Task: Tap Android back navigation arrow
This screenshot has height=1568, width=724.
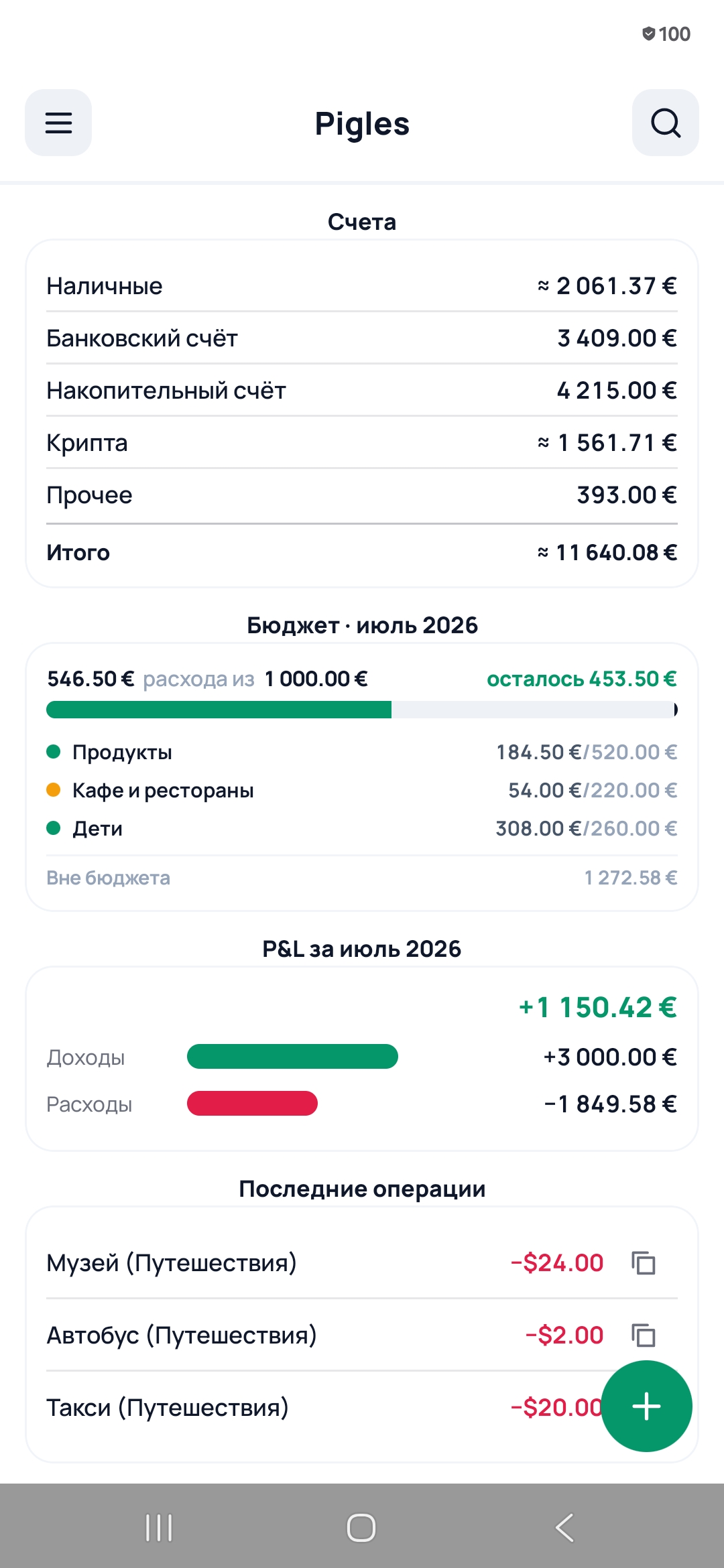Action: coord(564,1528)
